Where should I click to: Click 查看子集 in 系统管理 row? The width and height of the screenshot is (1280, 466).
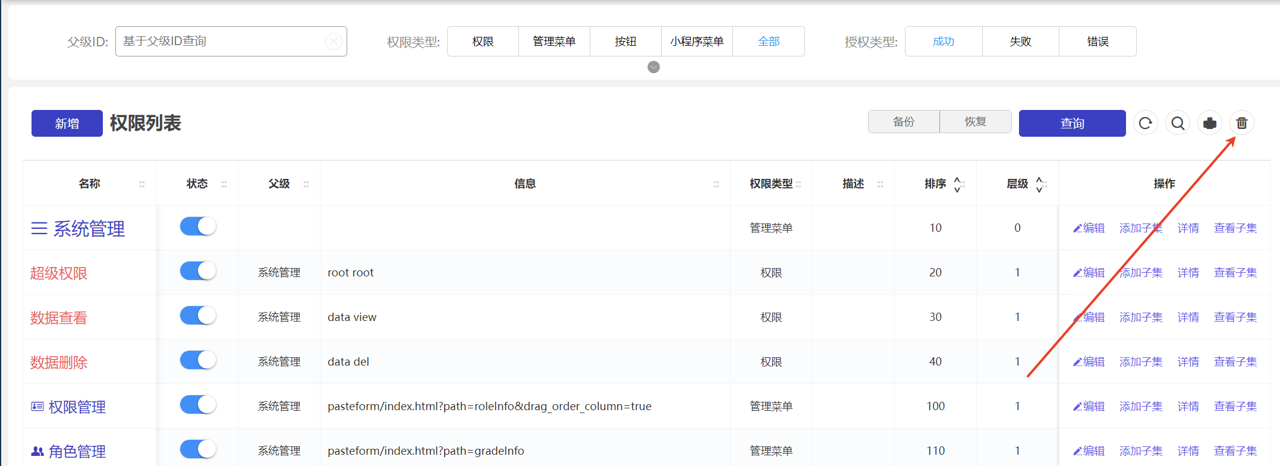click(1235, 228)
